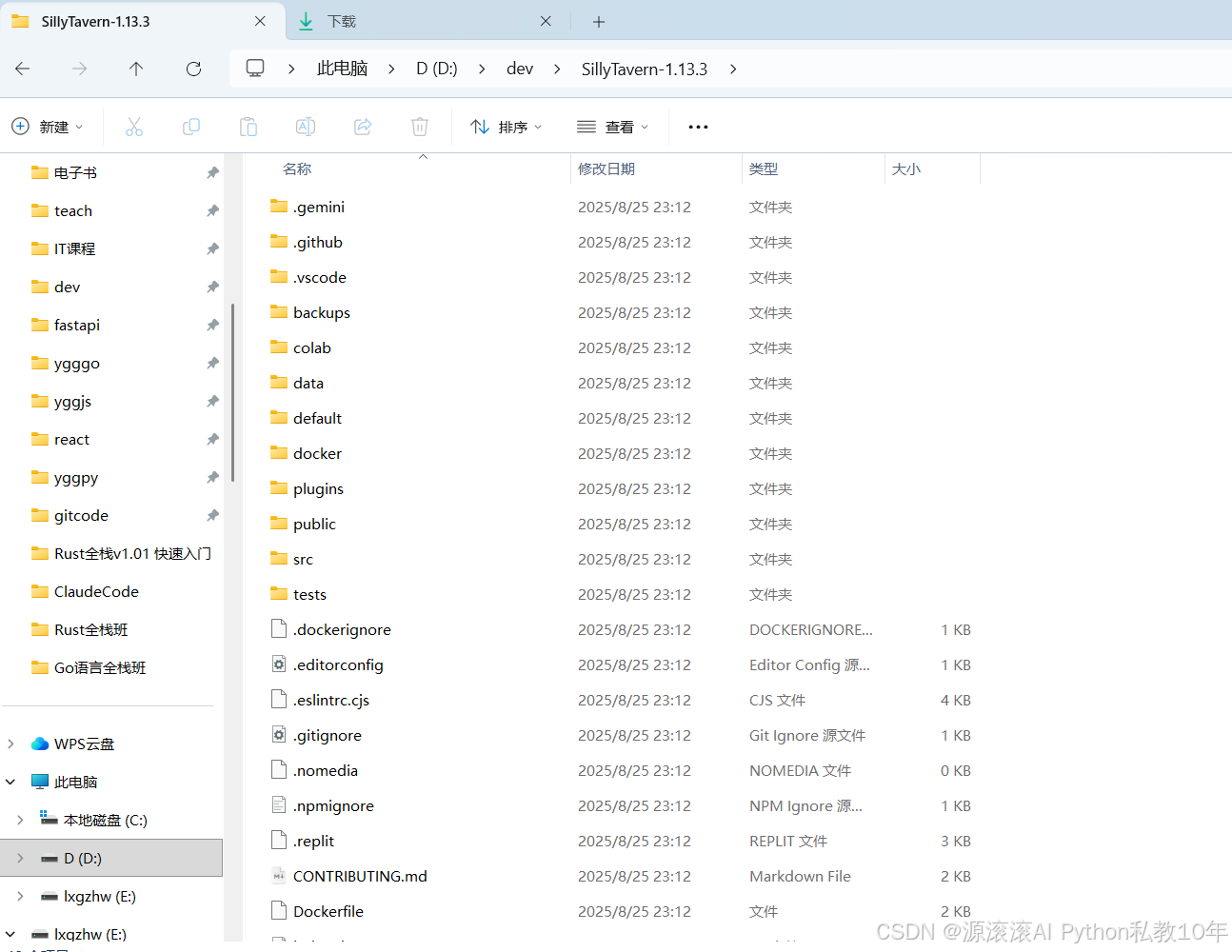Expand WPS云盘 tree node
The width and height of the screenshot is (1232, 952).
10,744
